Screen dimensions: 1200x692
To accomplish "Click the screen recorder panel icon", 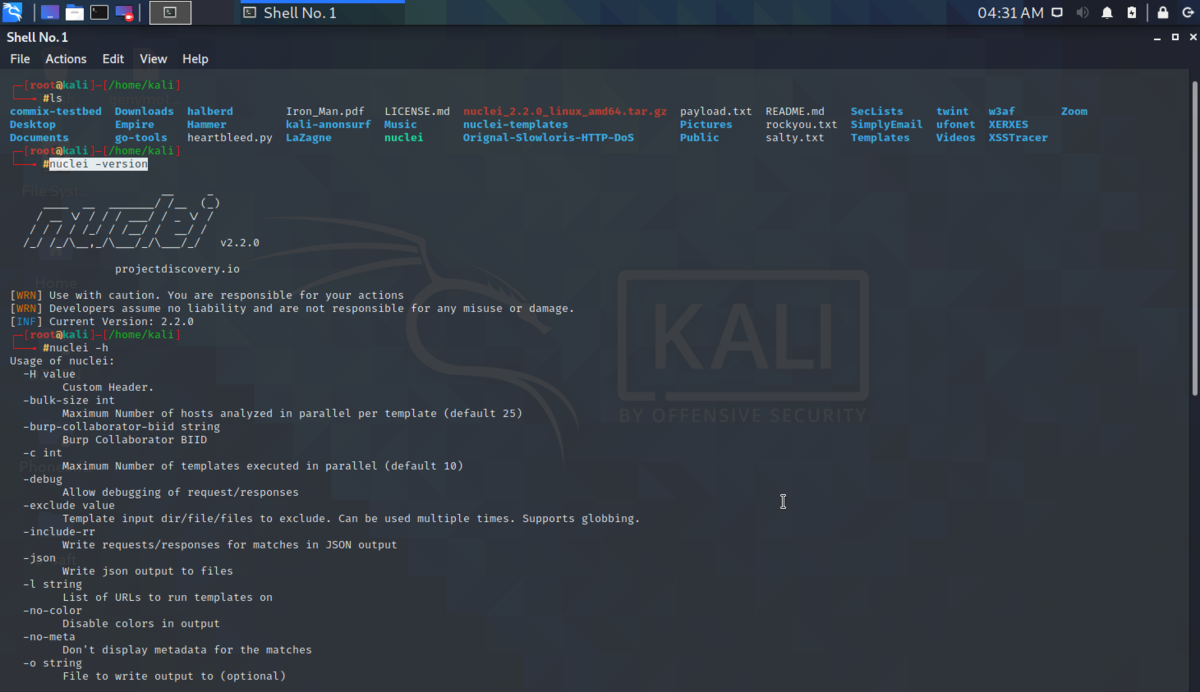I will pos(125,13).
